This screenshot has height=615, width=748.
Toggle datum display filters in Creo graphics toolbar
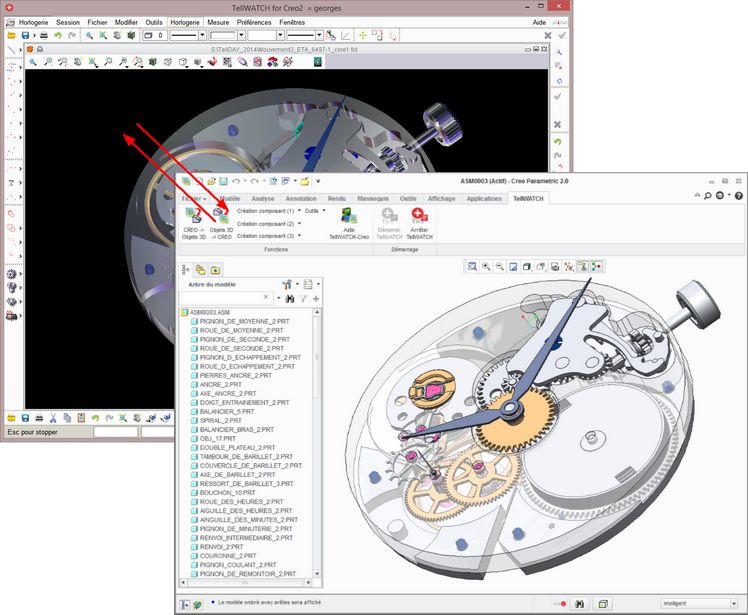(x=569, y=267)
